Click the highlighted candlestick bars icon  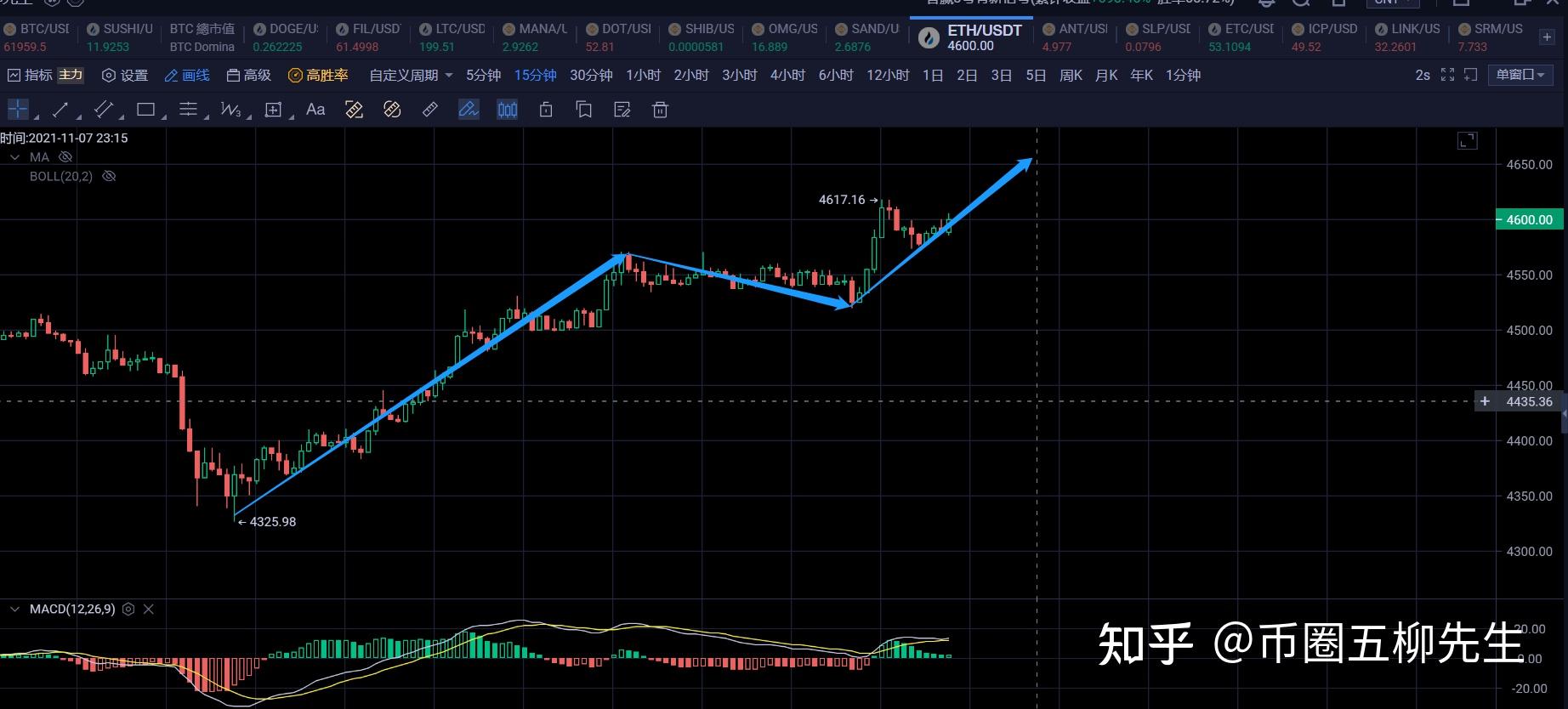[x=508, y=109]
